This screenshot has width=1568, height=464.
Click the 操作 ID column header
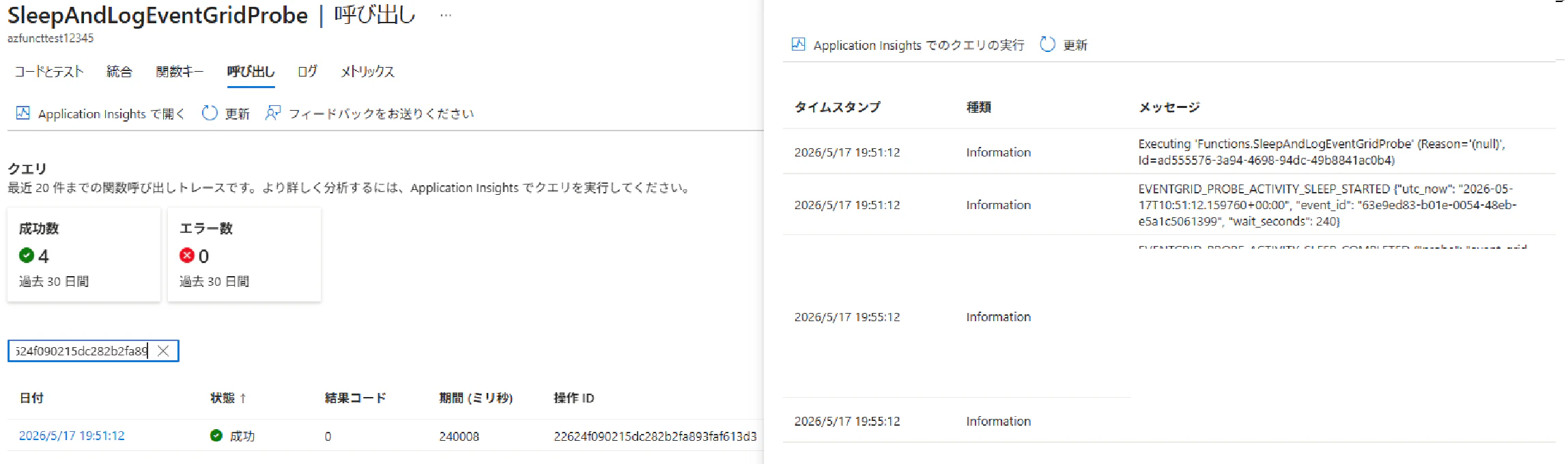(x=574, y=398)
